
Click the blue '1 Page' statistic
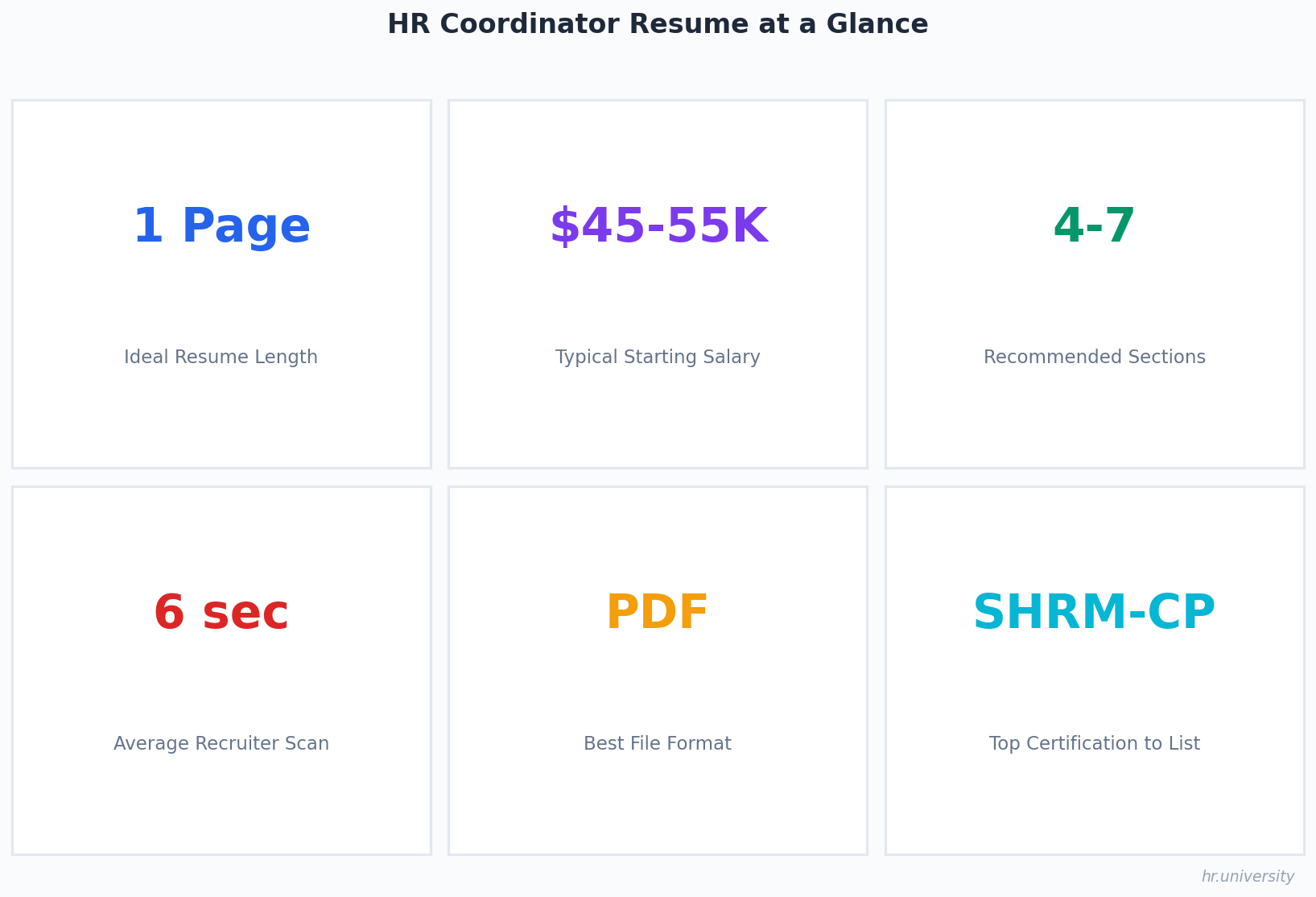click(x=221, y=227)
